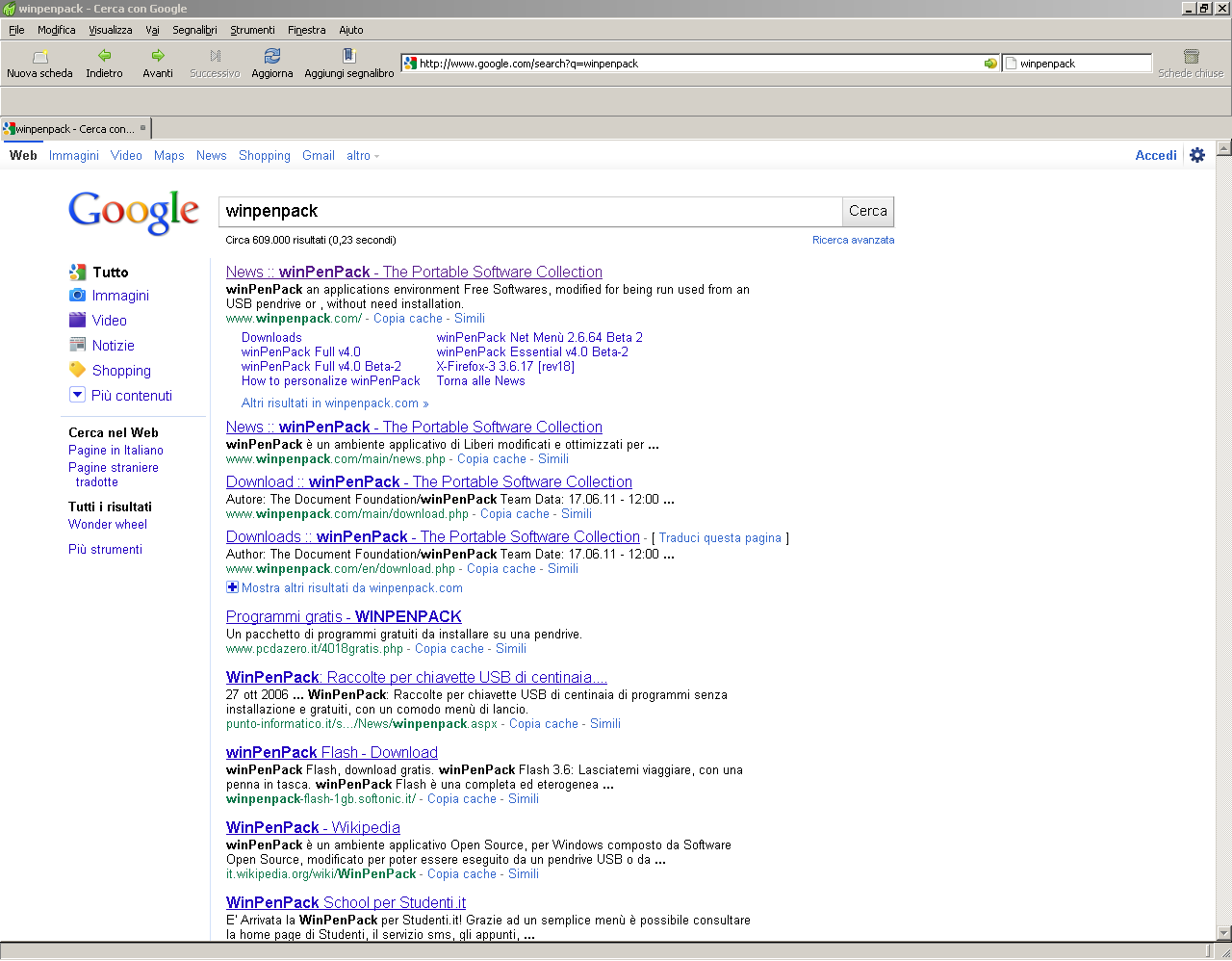The height and width of the screenshot is (961, 1232).
Task: Open Google settings gear icon
Action: tap(1197, 155)
